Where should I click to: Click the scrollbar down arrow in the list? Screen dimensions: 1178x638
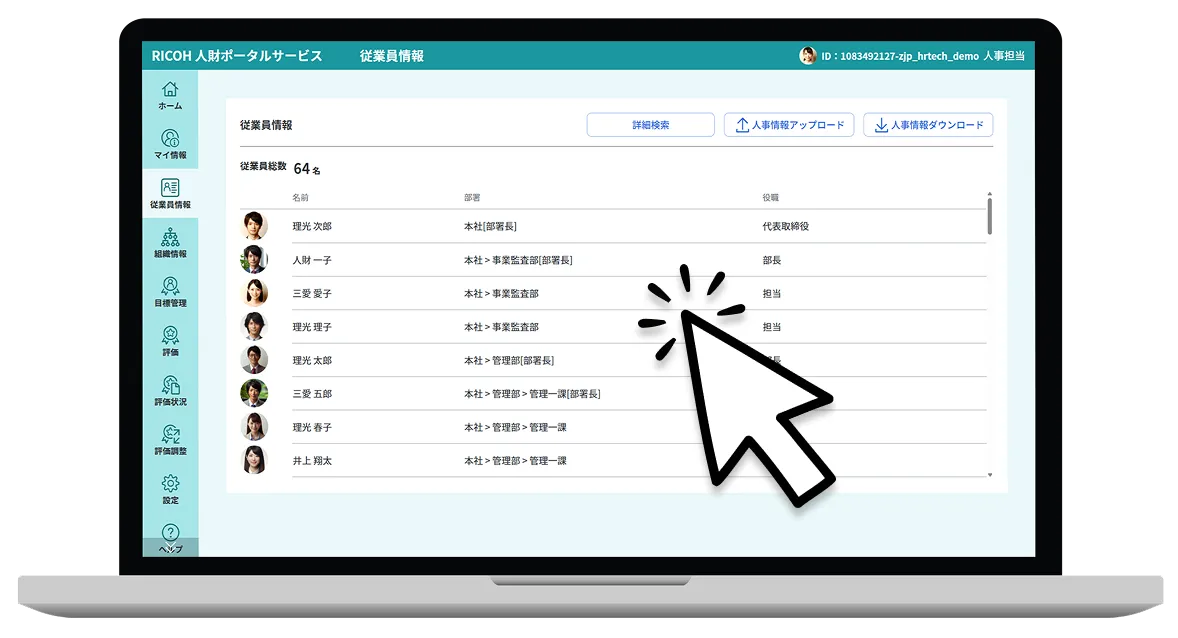click(x=990, y=475)
